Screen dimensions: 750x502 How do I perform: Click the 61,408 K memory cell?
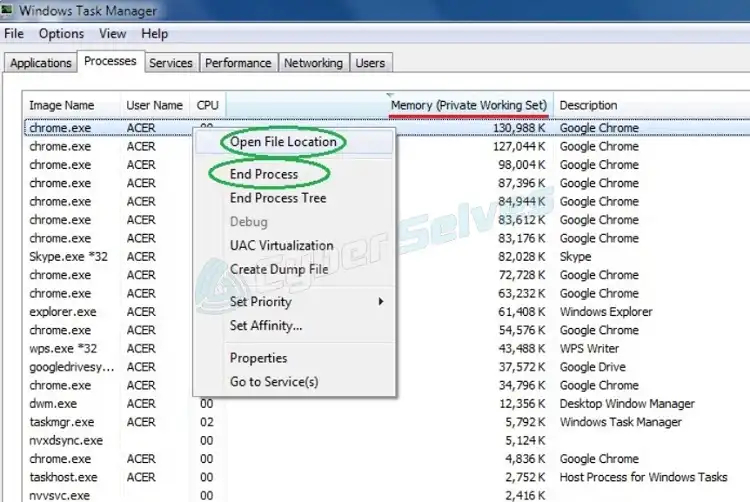[522, 312]
